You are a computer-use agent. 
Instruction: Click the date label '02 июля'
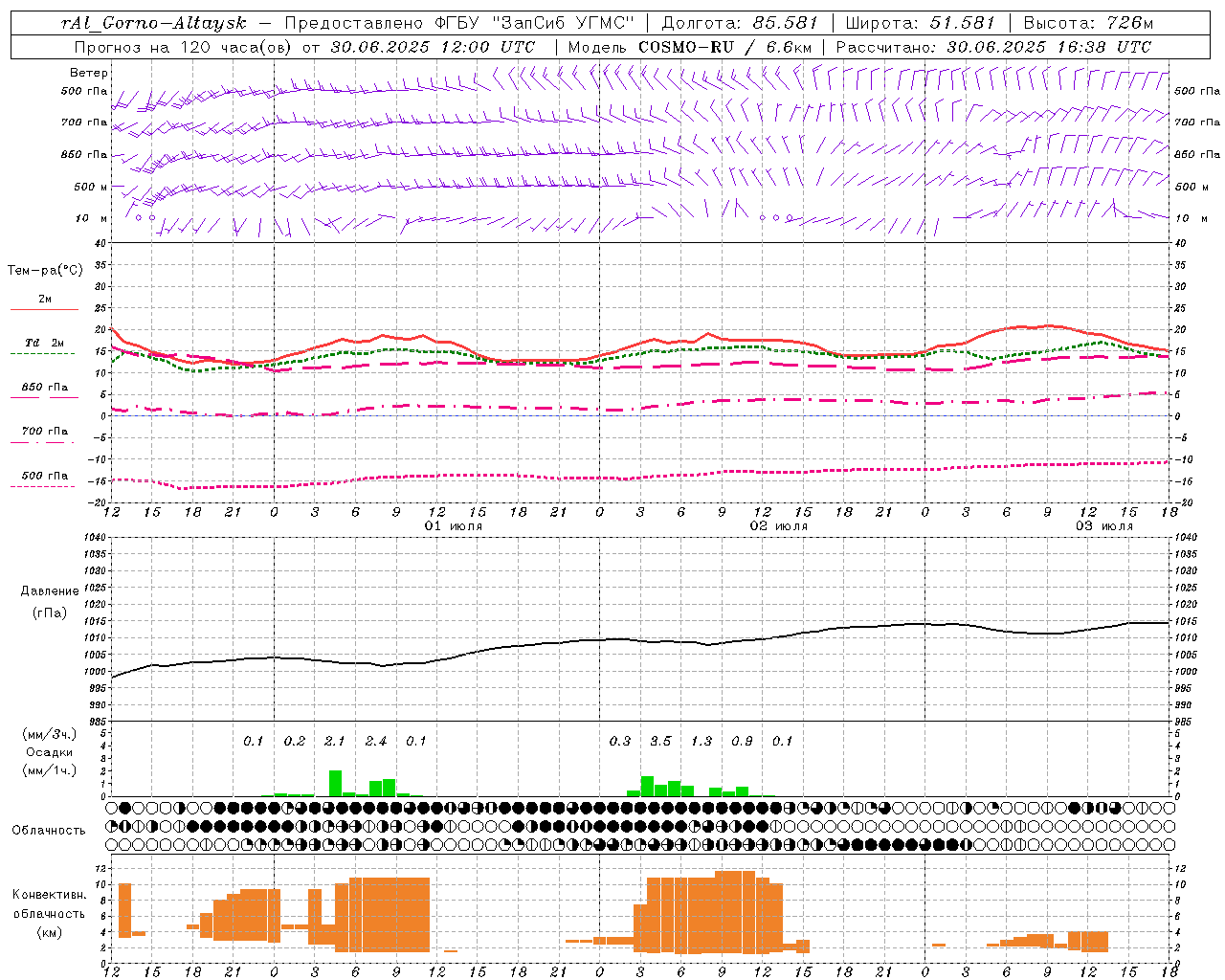(779, 526)
